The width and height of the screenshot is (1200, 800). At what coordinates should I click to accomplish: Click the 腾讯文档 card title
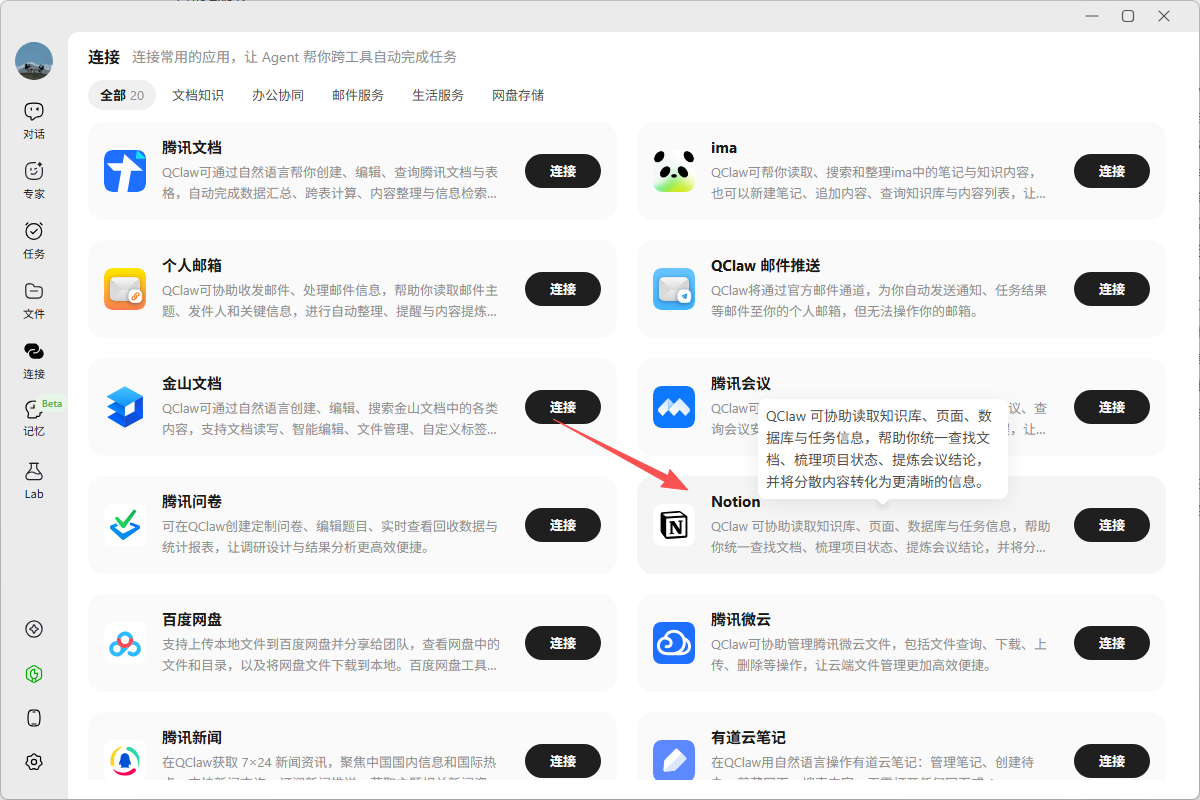[192, 147]
